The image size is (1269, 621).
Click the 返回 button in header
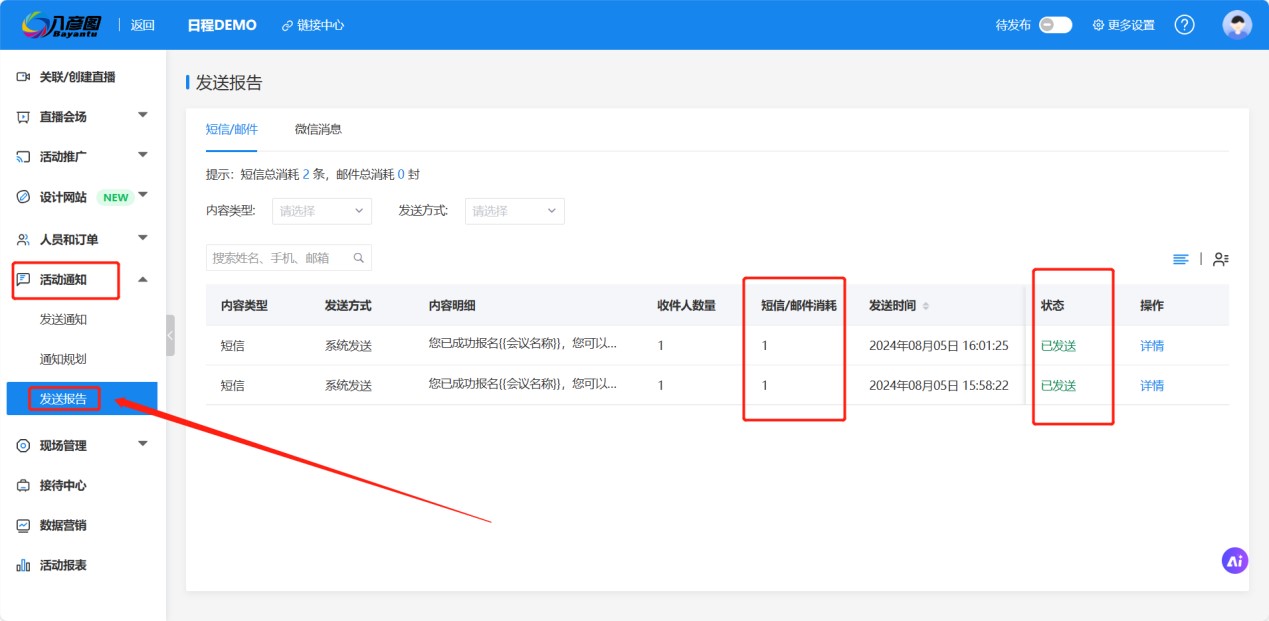click(x=143, y=25)
